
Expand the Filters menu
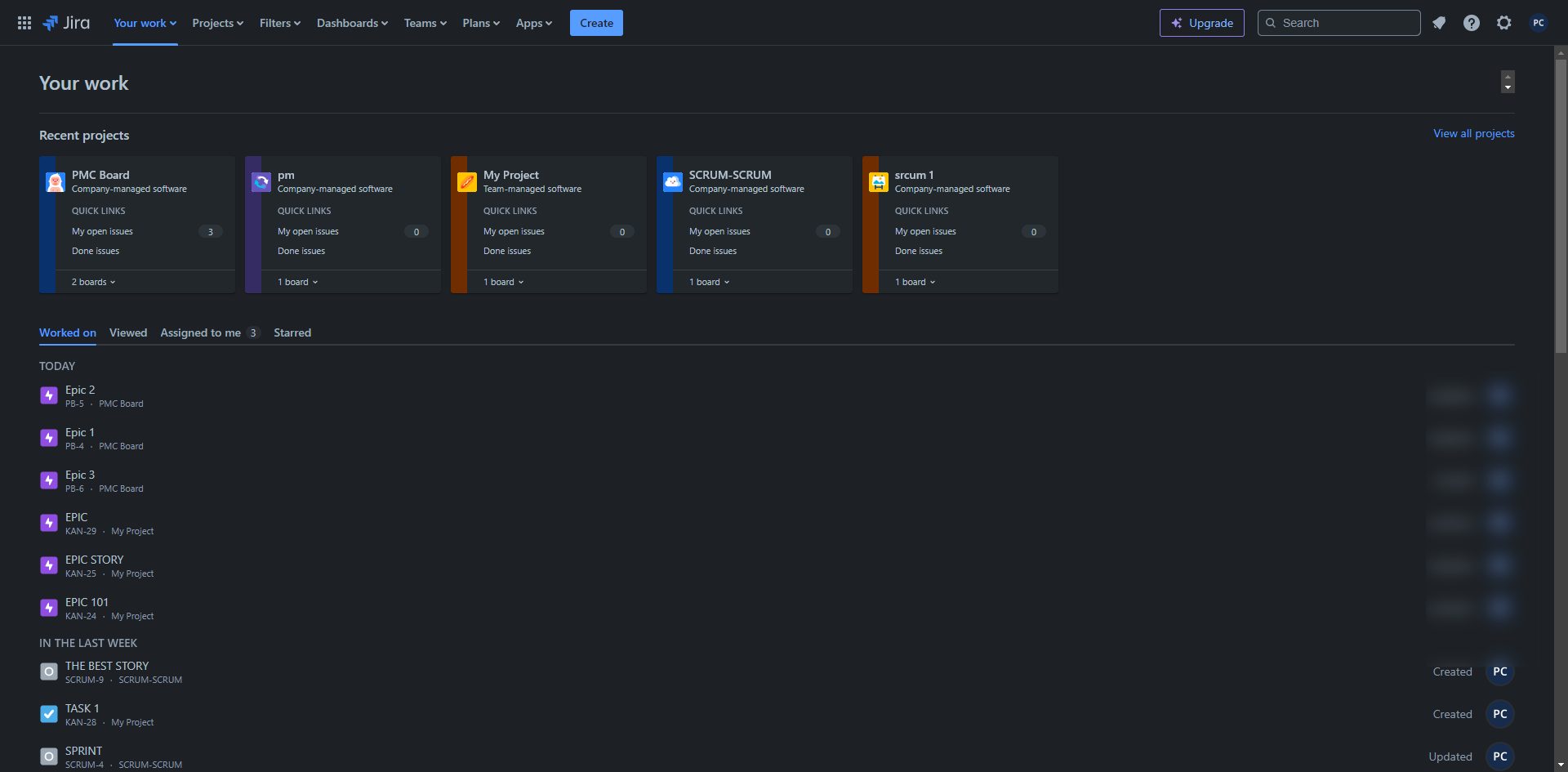point(280,23)
